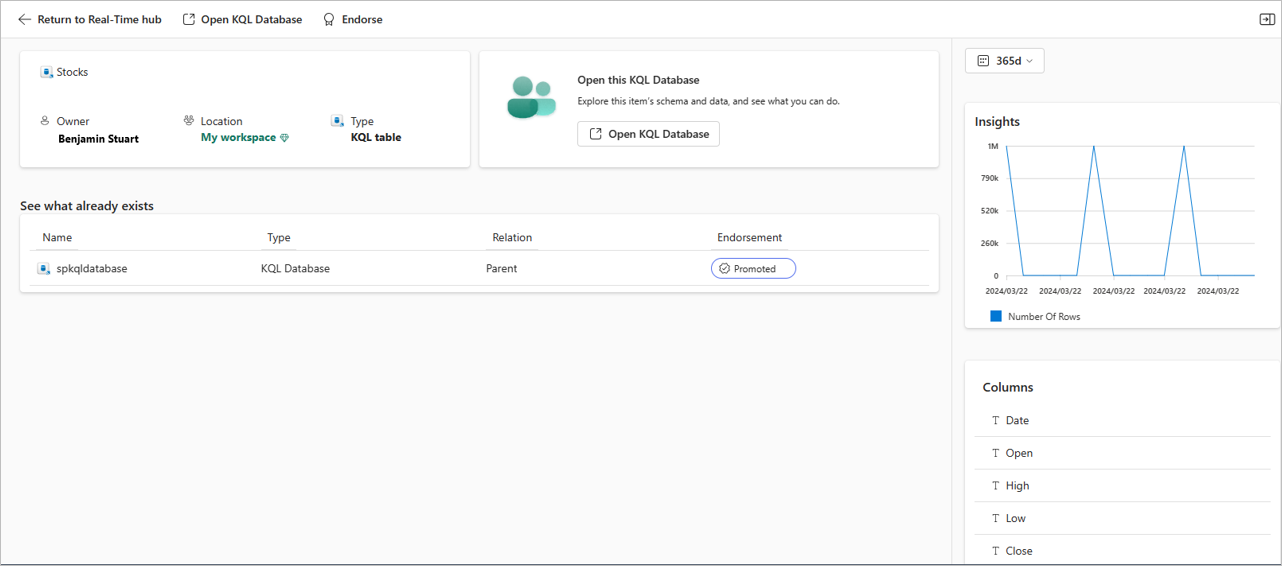Viewport: 1282px width, 566px height.
Task: Click the blue Number Of Rows legend swatch
Action: point(996,316)
